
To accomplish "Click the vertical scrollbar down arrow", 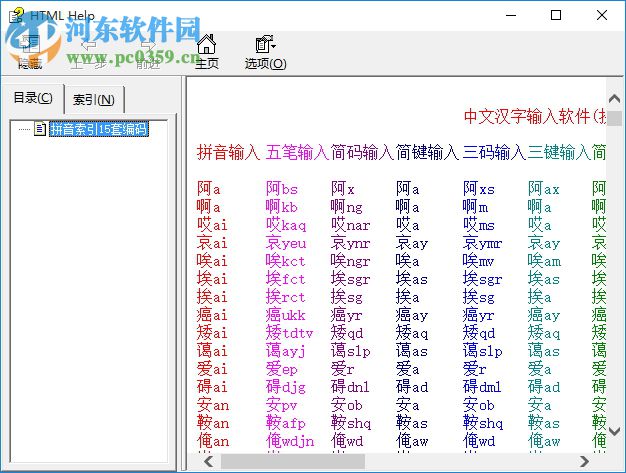I will click(614, 431).
